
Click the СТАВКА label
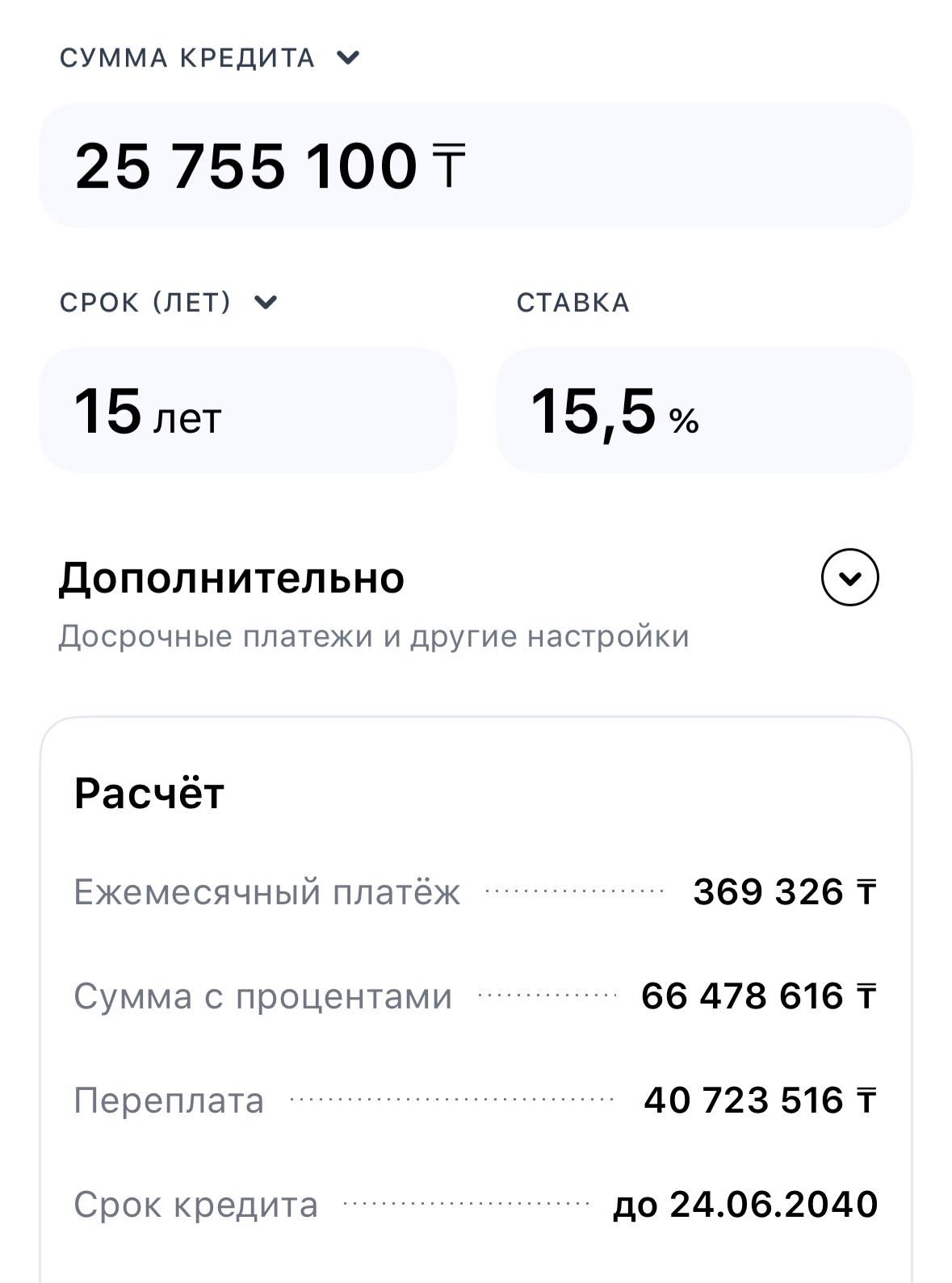point(573,302)
